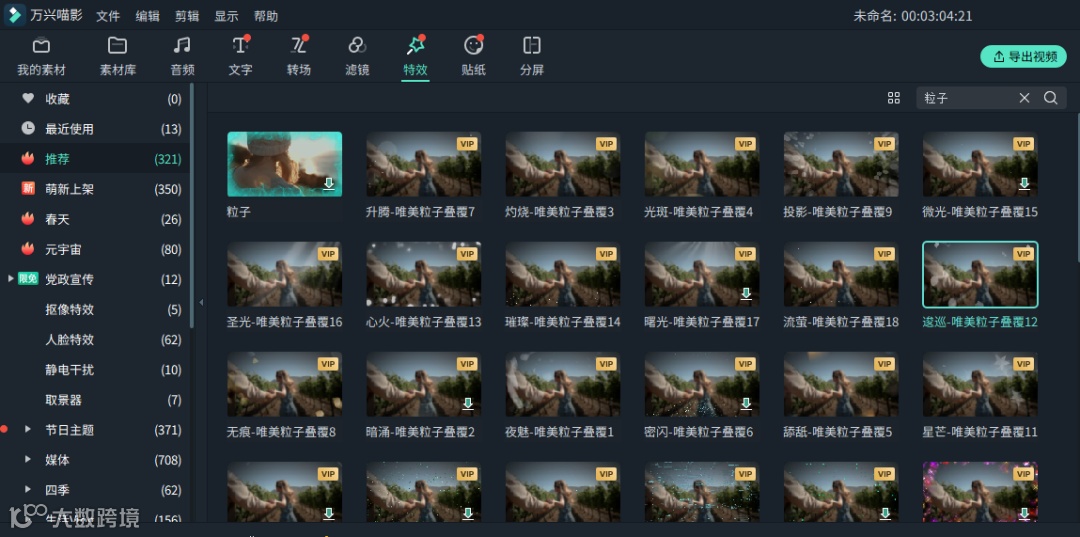Download the 微光-唯美粒子叠覆15 effect
This screenshot has height=537, width=1080.
(x=1024, y=184)
